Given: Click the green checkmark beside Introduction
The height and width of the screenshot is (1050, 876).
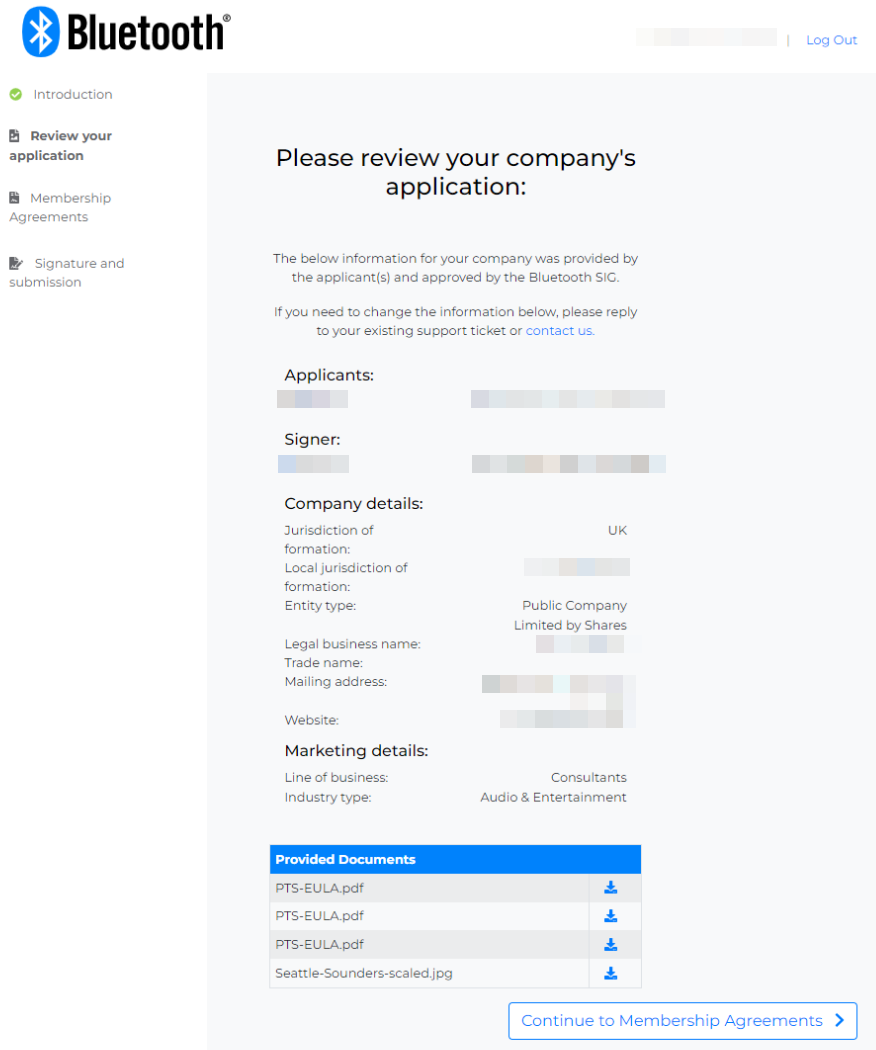Looking at the screenshot, I should click(x=17, y=94).
